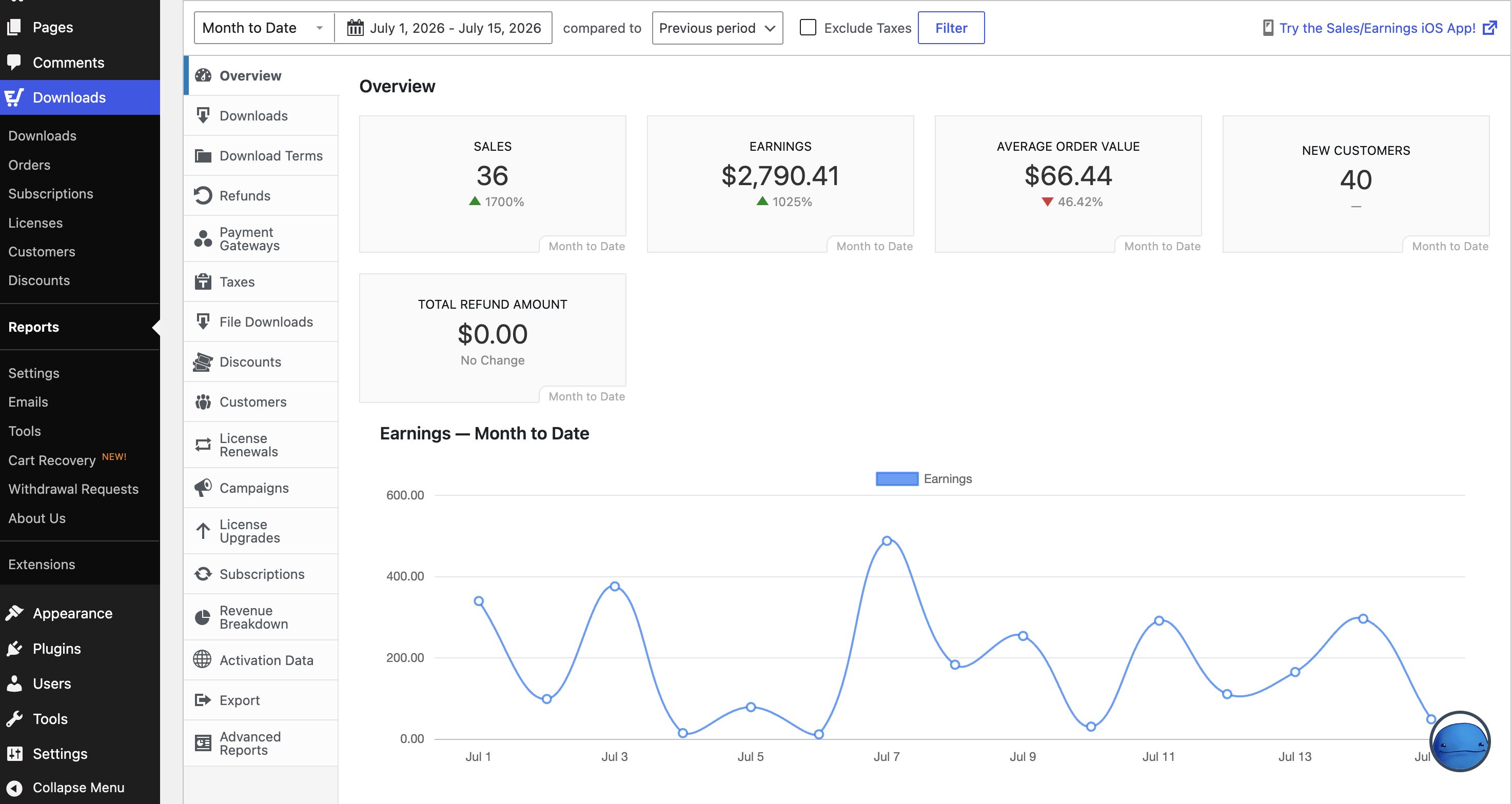Click the License Upgrades up-arrow icon

[203, 531]
